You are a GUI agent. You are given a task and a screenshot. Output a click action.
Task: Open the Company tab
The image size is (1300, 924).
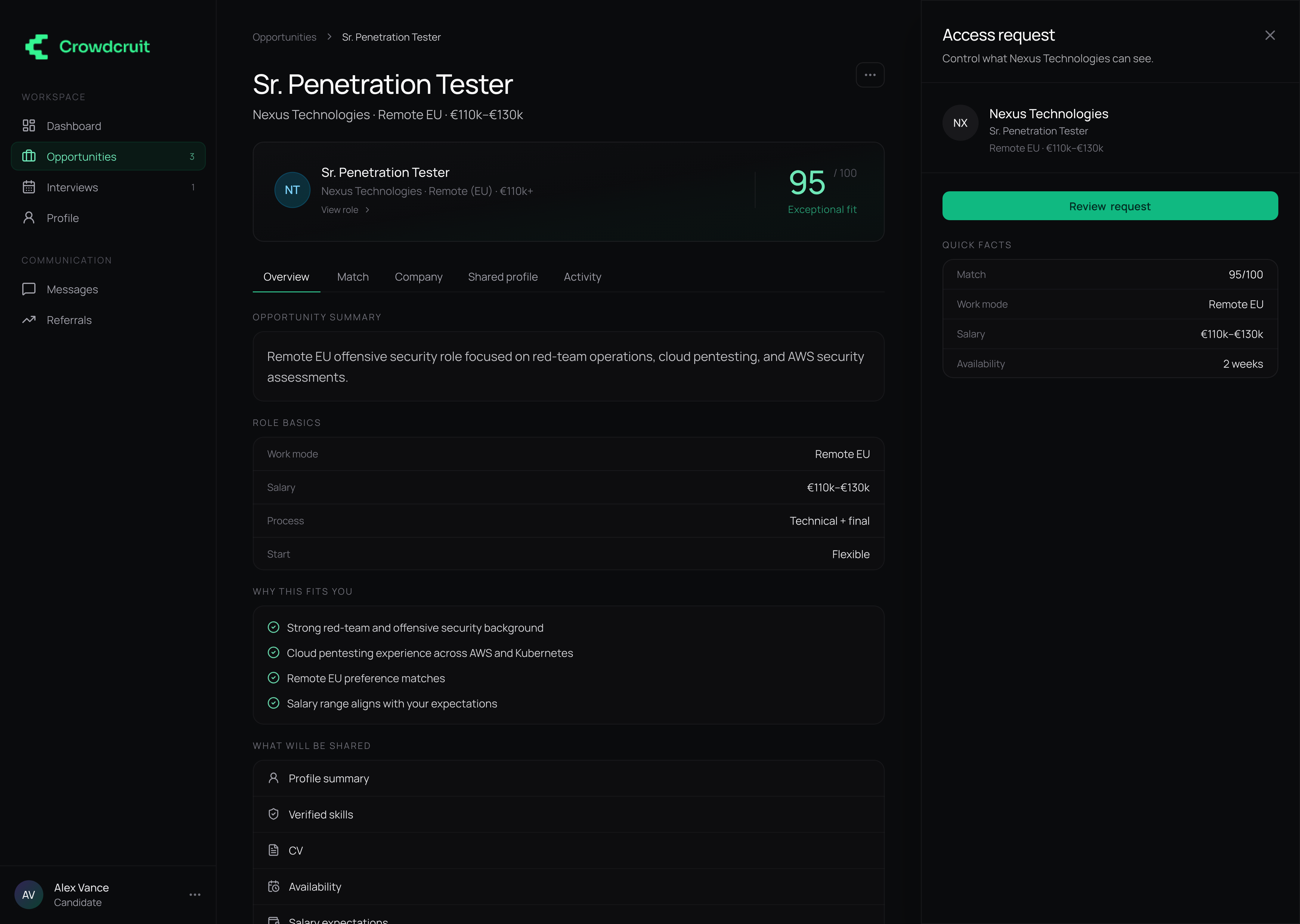(418, 277)
